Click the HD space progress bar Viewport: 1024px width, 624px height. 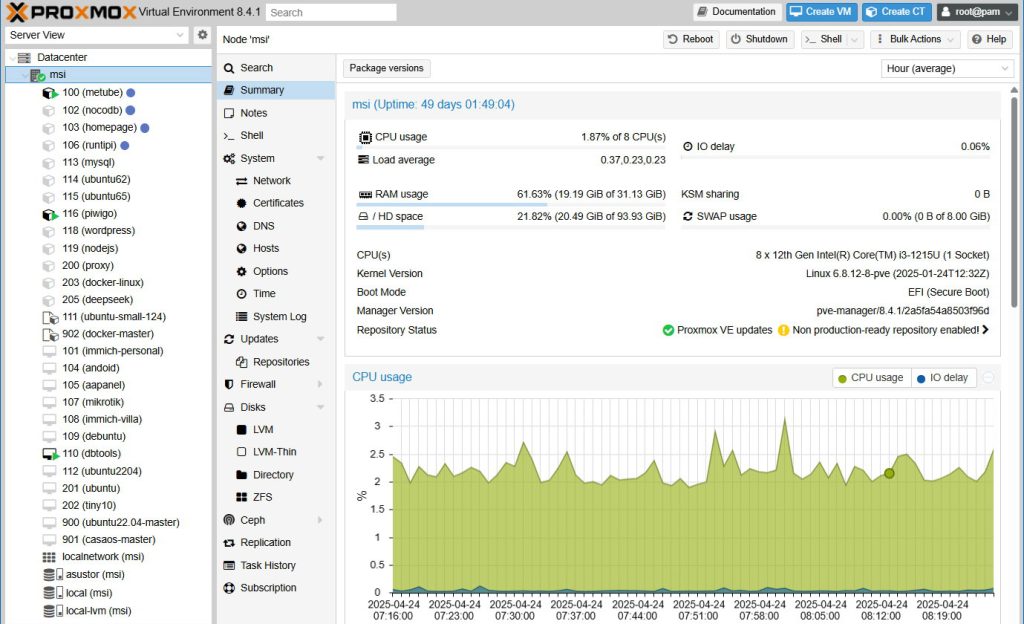pyautogui.click(x=511, y=227)
